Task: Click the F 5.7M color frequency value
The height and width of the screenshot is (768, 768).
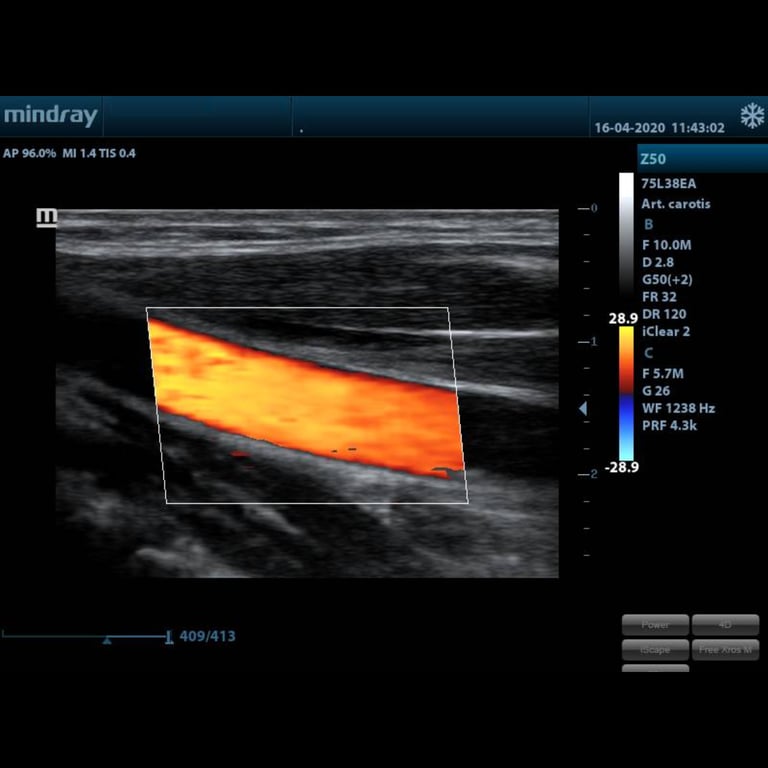Action: [x=663, y=374]
